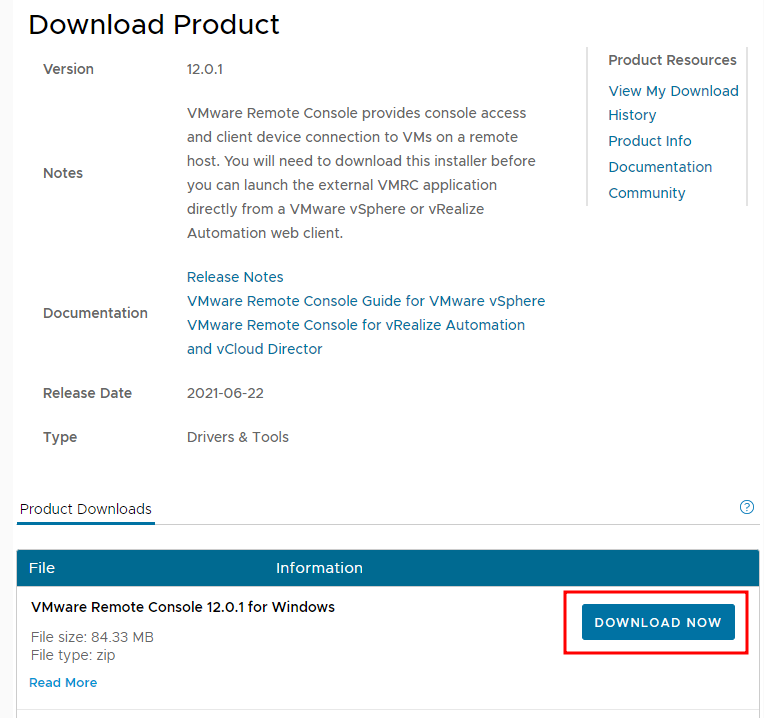Image resolution: width=764 pixels, height=718 pixels.
Task: Click the Version row label
Action: [x=68, y=69]
